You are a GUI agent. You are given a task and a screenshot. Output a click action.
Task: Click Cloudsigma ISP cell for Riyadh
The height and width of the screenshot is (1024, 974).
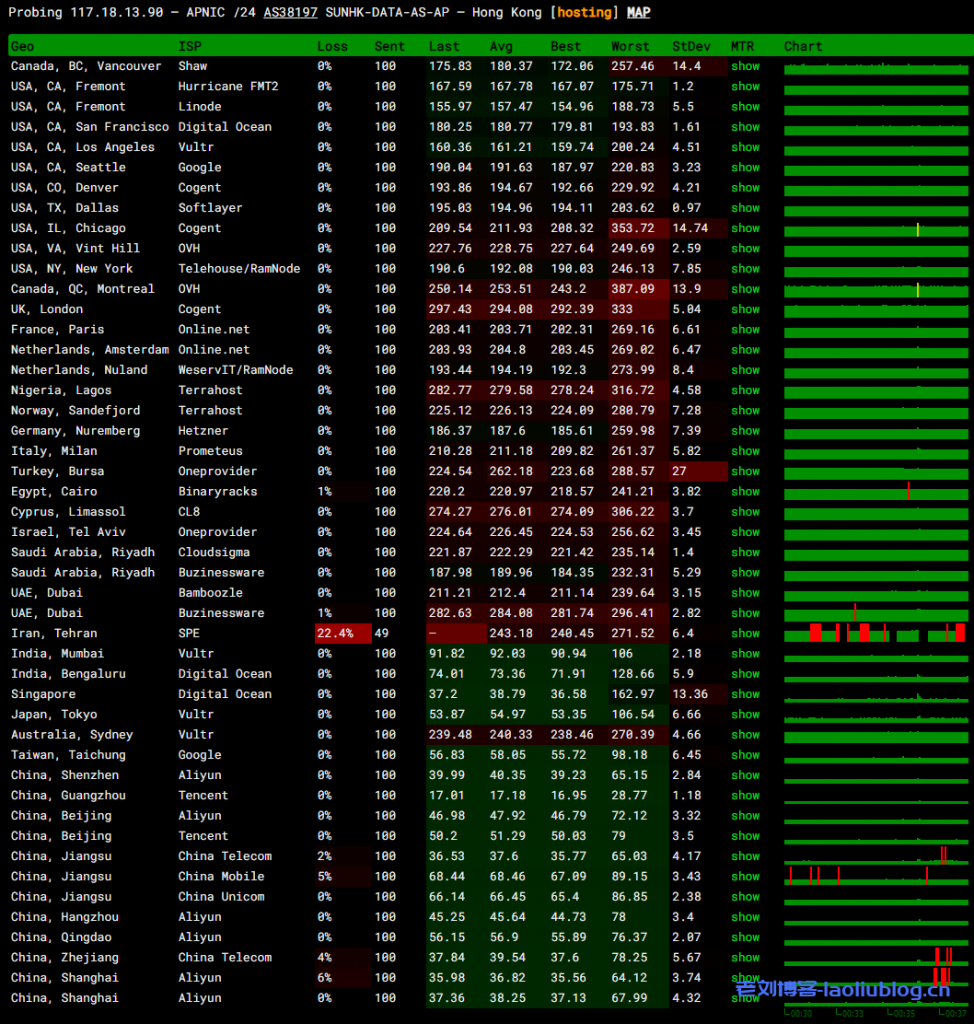click(214, 552)
